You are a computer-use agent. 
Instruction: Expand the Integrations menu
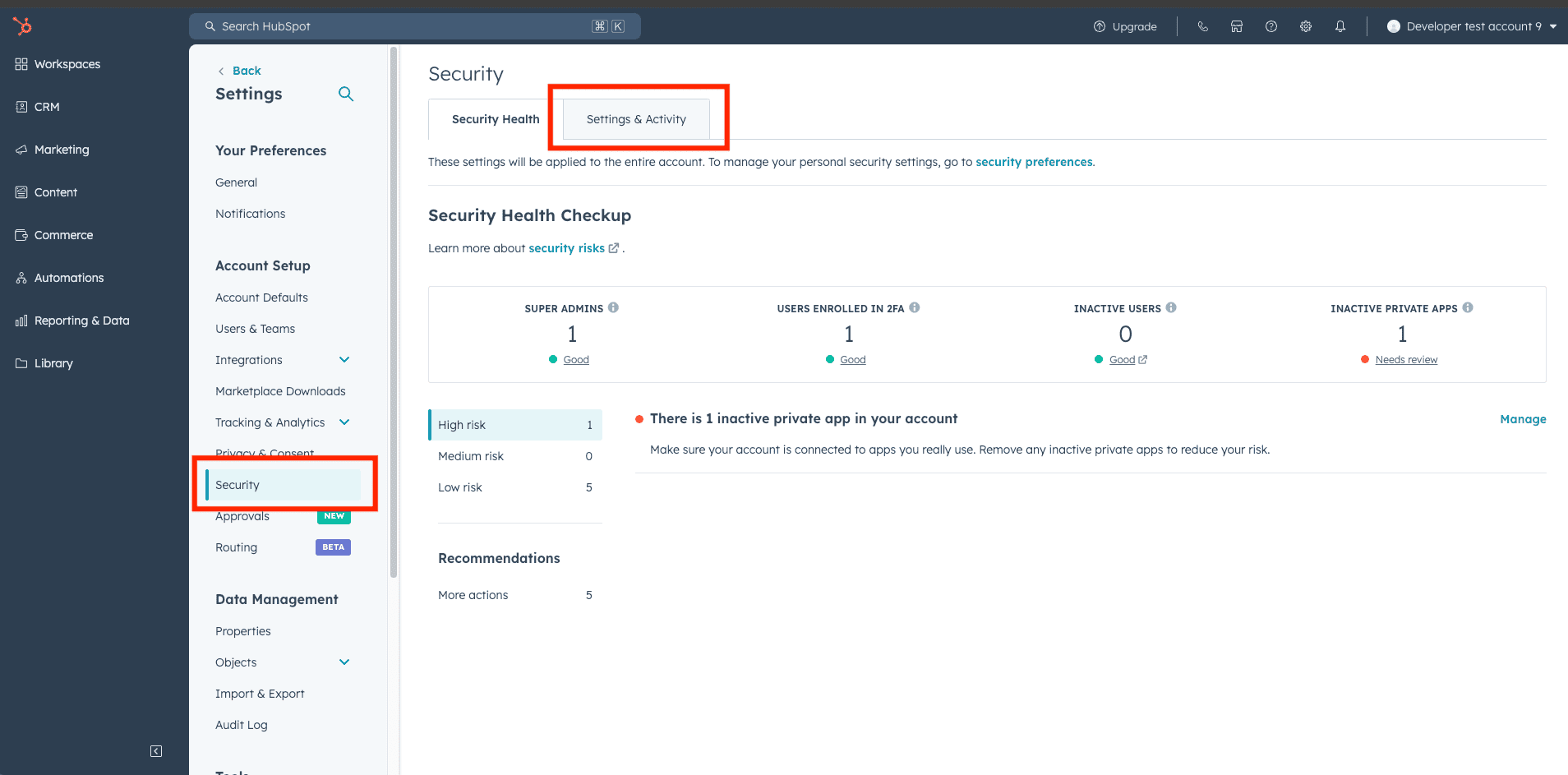pyautogui.click(x=344, y=359)
